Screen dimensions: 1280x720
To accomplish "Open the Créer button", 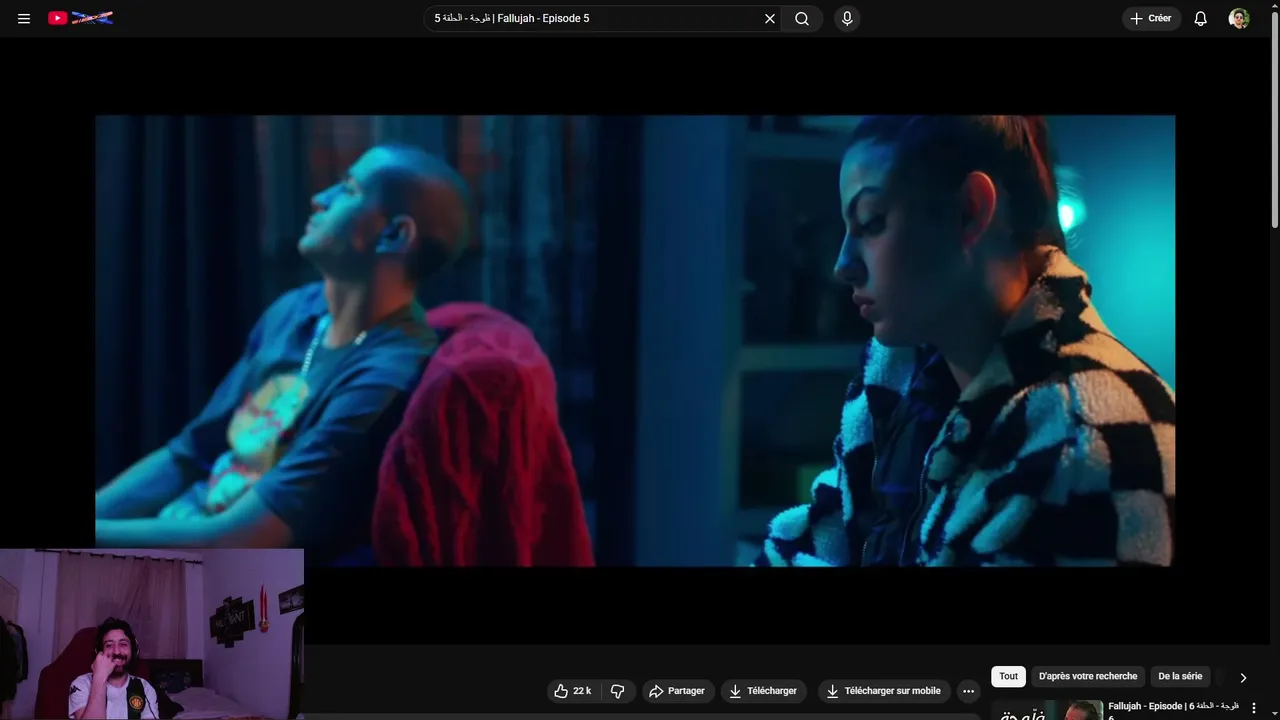I will tap(1151, 18).
